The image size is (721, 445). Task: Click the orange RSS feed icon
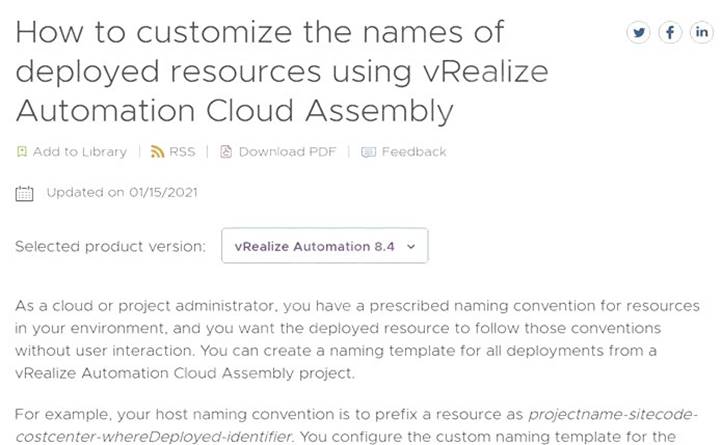(x=157, y=152)
